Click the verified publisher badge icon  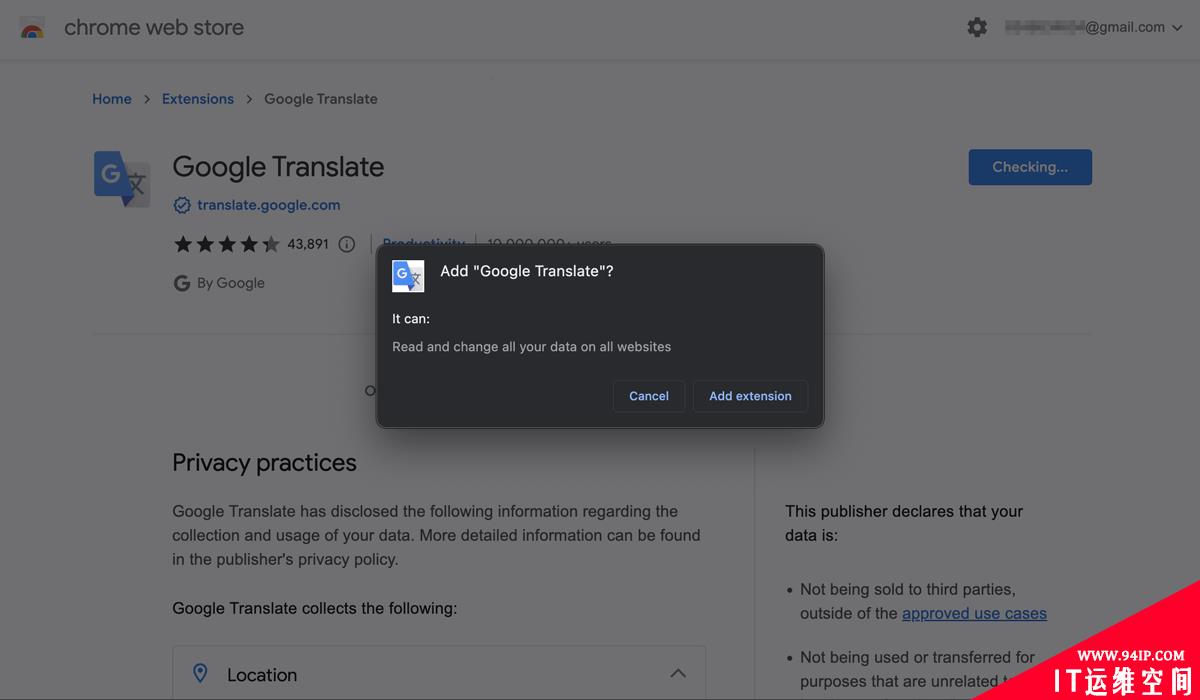pyautogui.click(x=182, y=205)
